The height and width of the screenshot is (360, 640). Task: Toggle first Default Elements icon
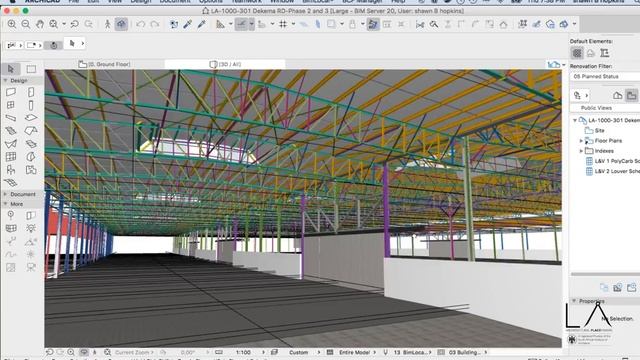click(577, 53)
